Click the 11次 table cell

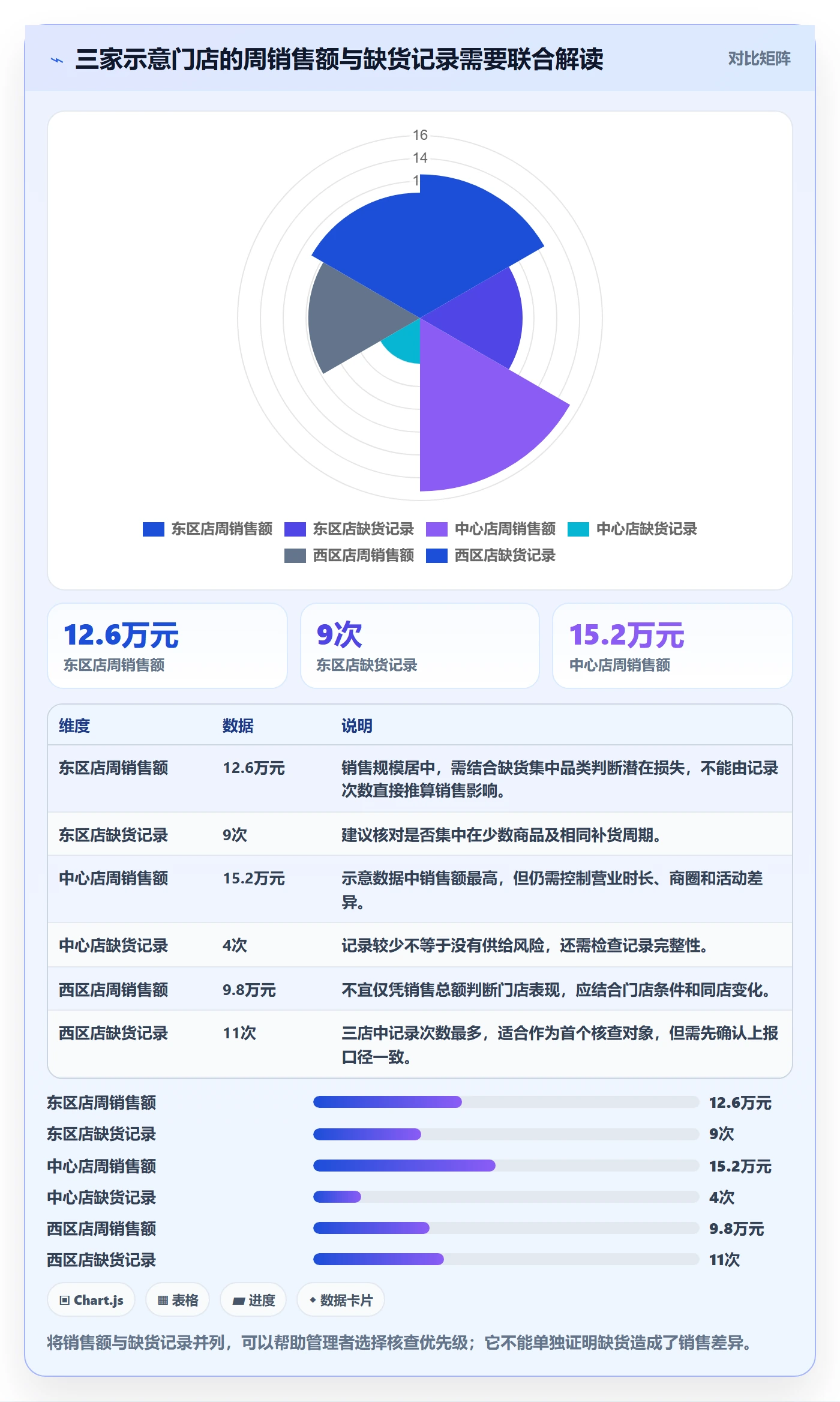coord(239,1033)
